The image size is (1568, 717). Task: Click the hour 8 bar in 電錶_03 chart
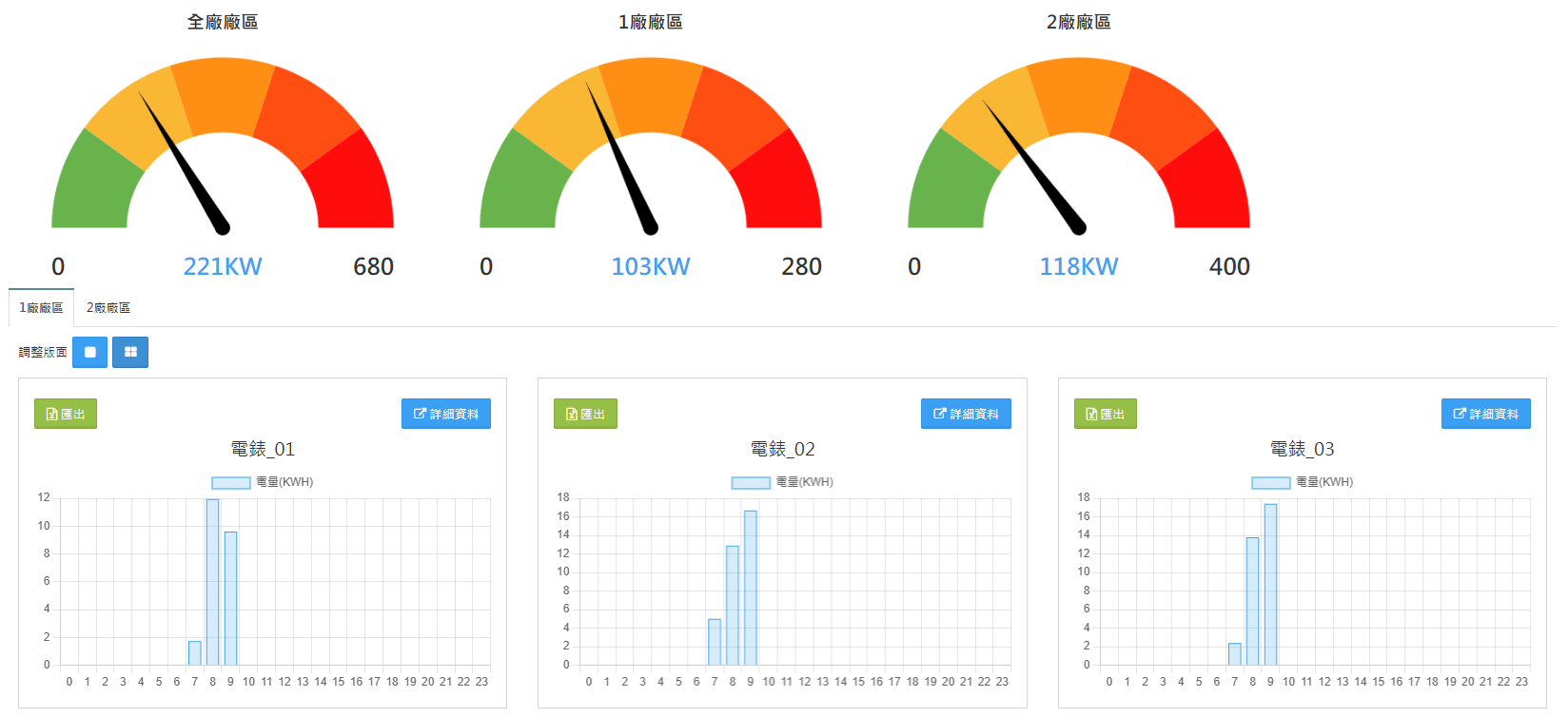click(x=1252, y=601)
